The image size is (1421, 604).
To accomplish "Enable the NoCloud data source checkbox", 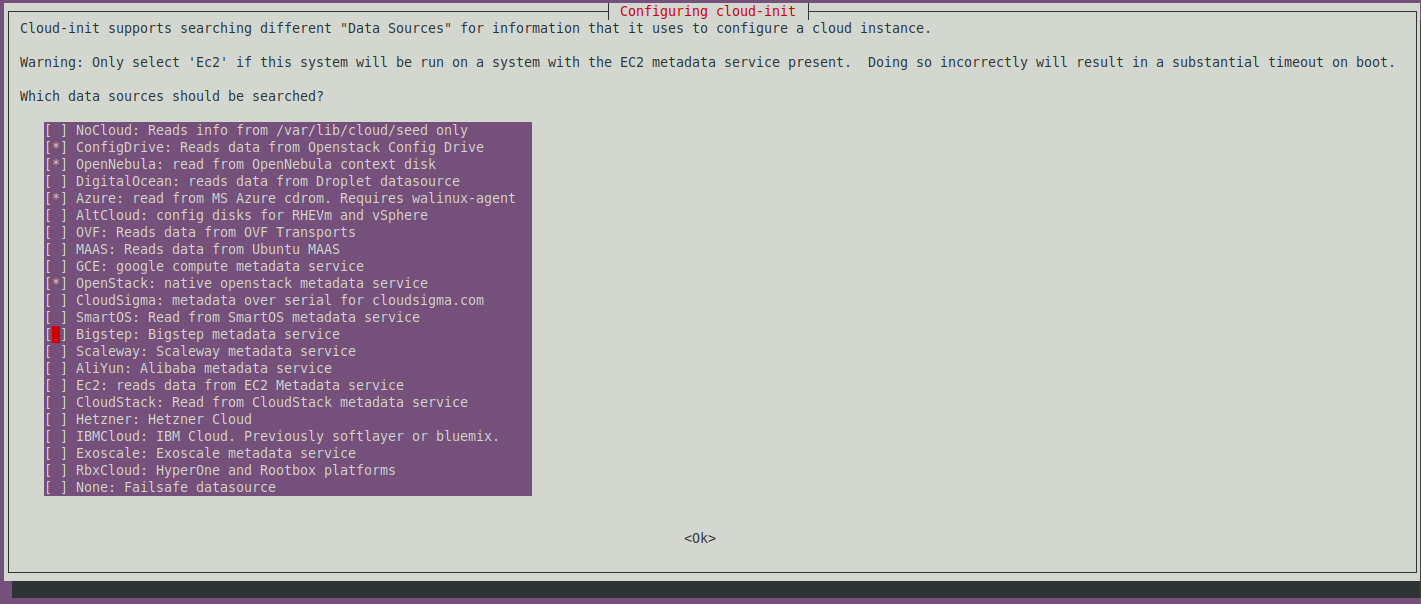I will click(x=56, y=130).
